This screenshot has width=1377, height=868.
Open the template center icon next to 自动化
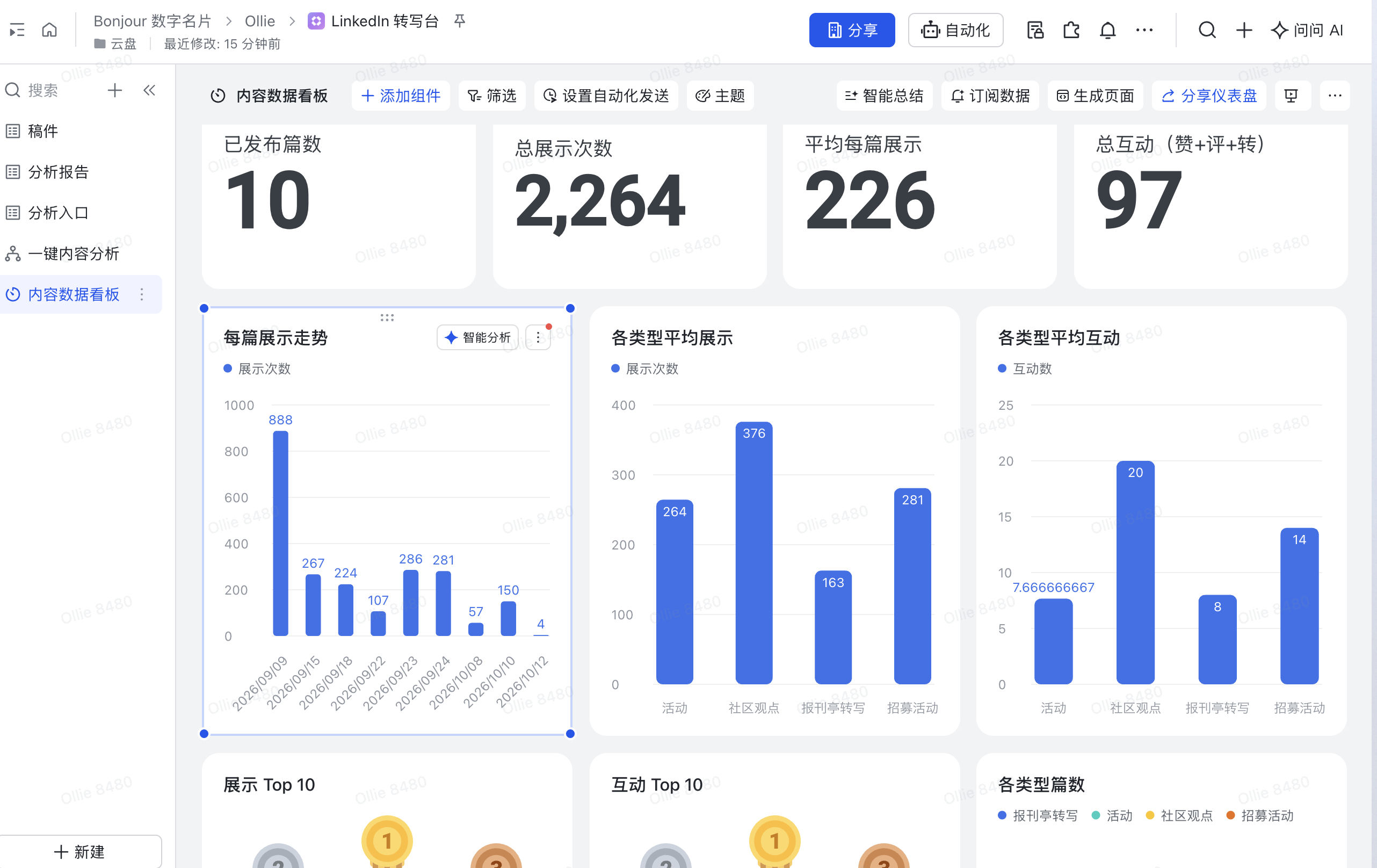point(1035,30)
